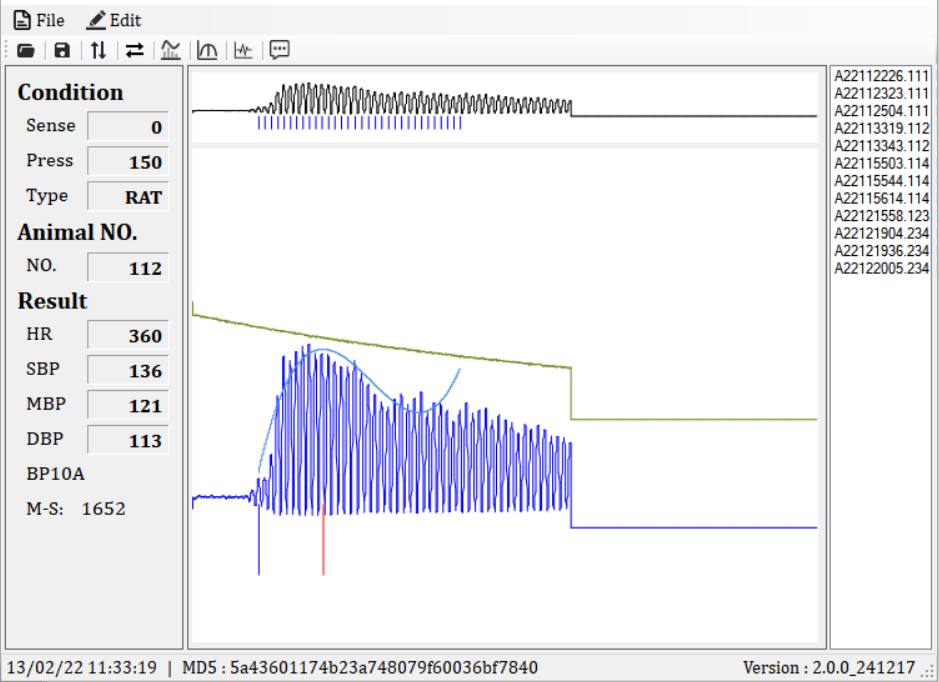Click the Press value field showing 150
The width and height of the screenshot is (939, 682).
click(x=128, y=162)
